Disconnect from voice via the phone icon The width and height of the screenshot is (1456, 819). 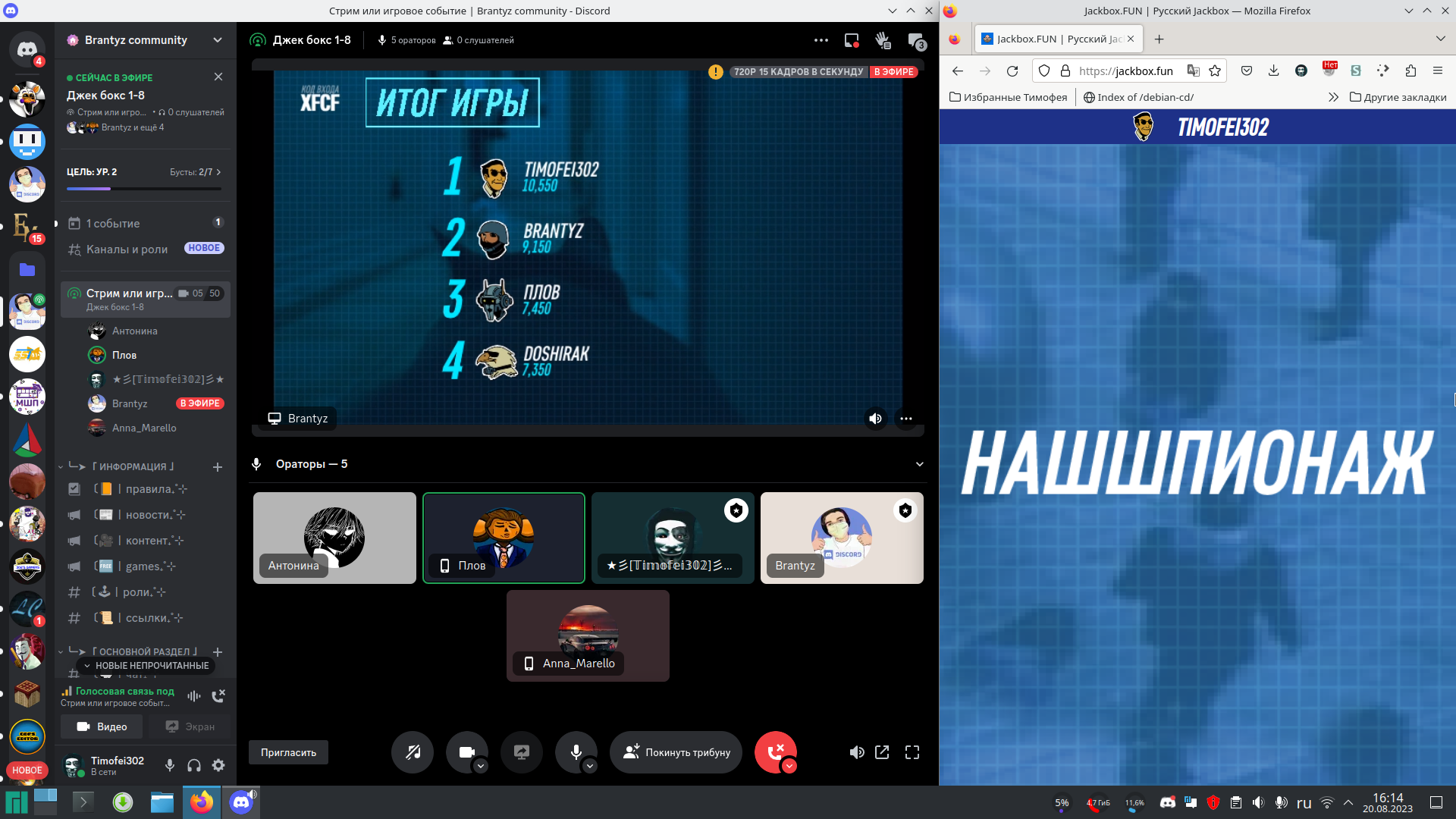218,695
